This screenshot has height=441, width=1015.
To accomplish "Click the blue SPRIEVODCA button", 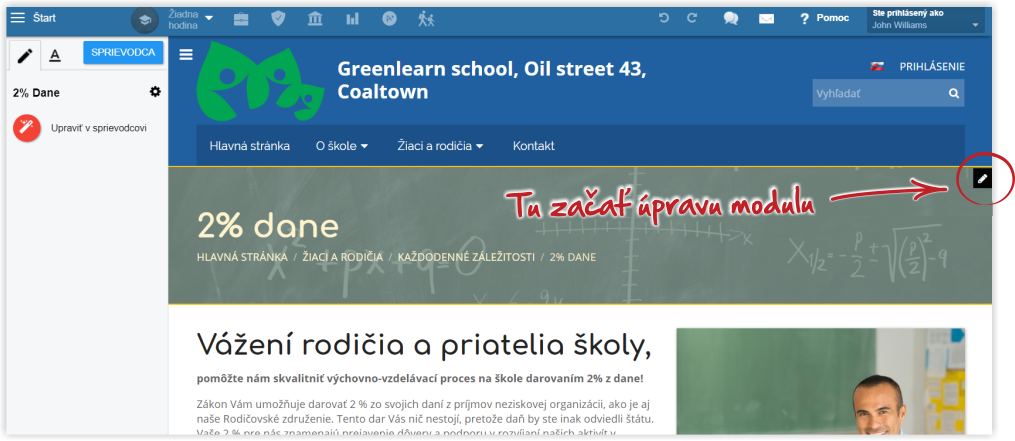I will (x=123, y=54).
